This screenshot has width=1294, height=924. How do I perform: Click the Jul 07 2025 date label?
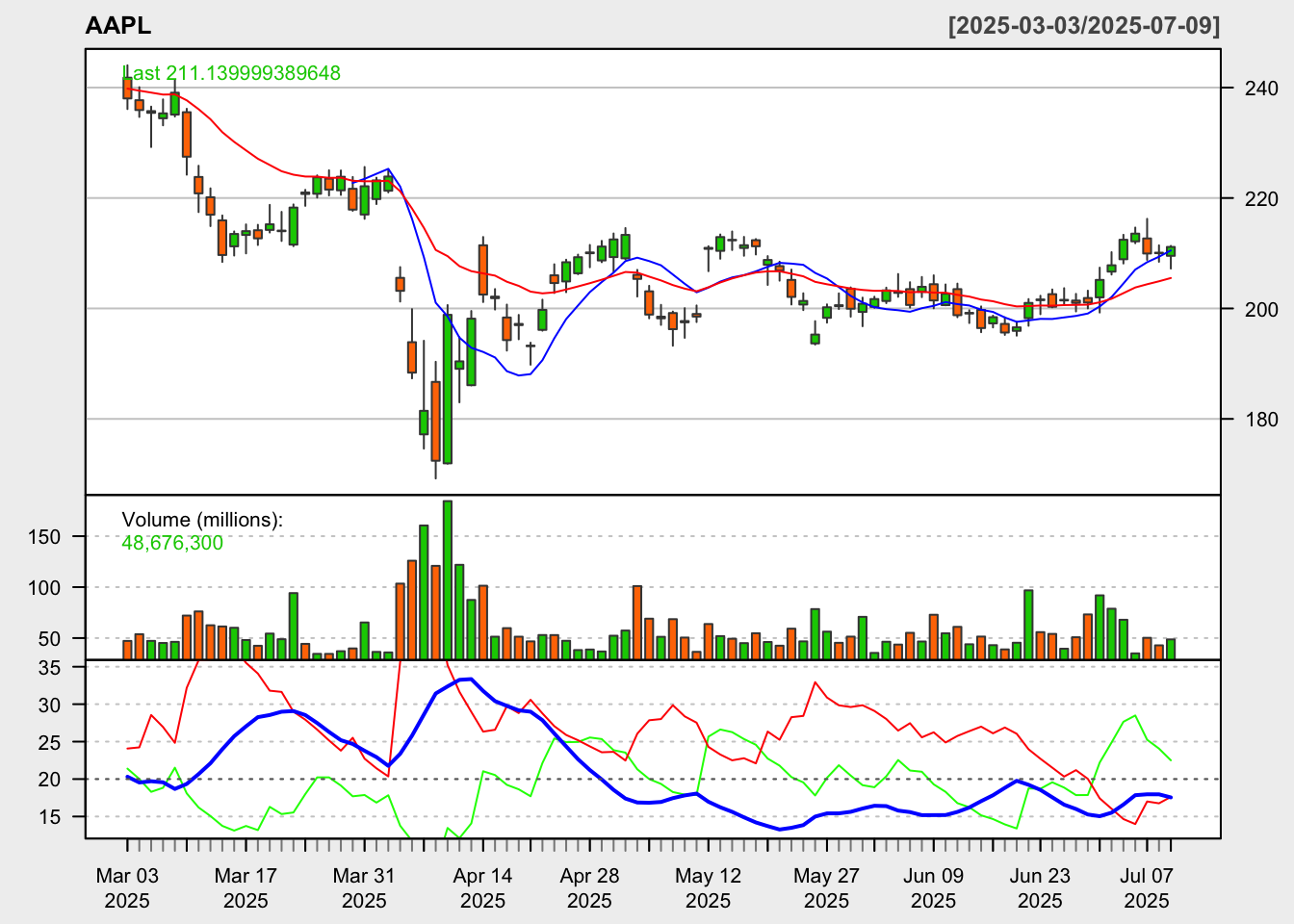1147,888
